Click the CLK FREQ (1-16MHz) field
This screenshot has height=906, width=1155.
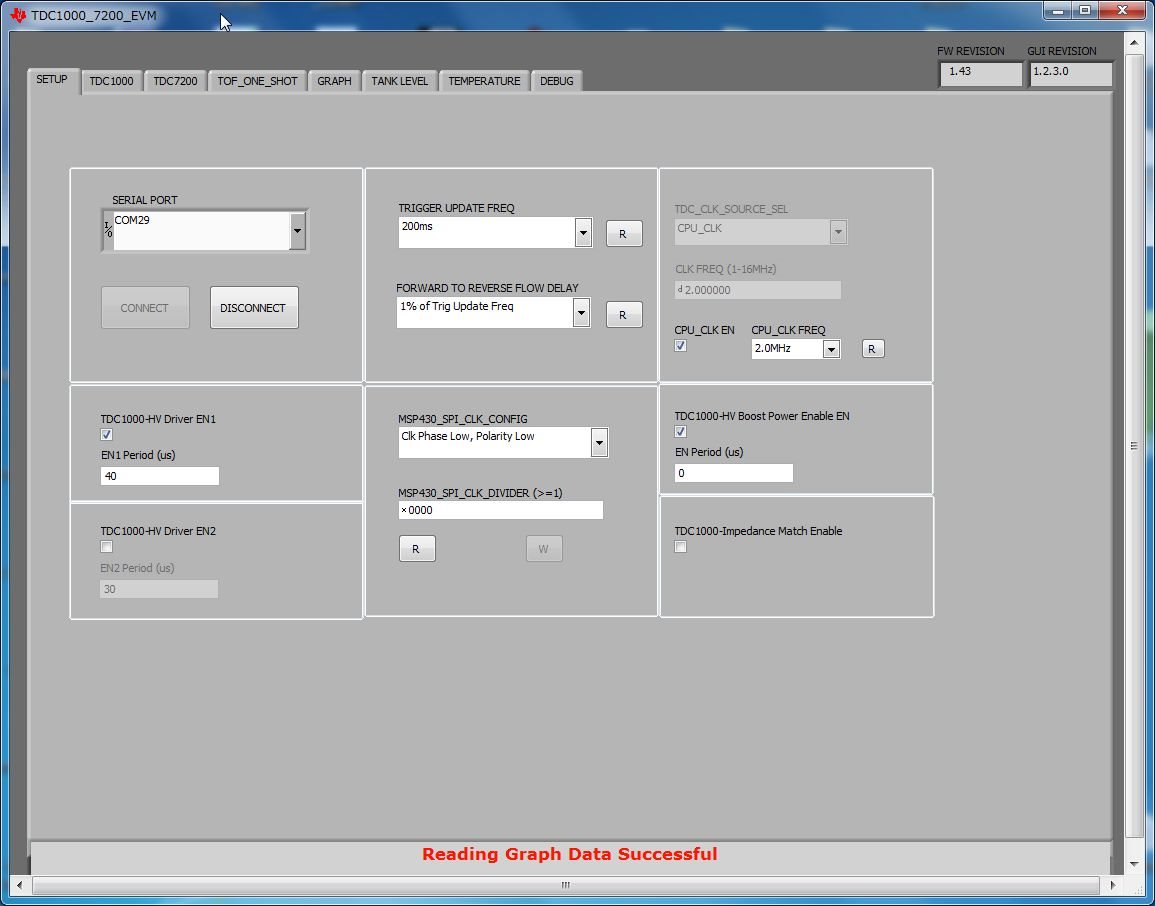758,290
